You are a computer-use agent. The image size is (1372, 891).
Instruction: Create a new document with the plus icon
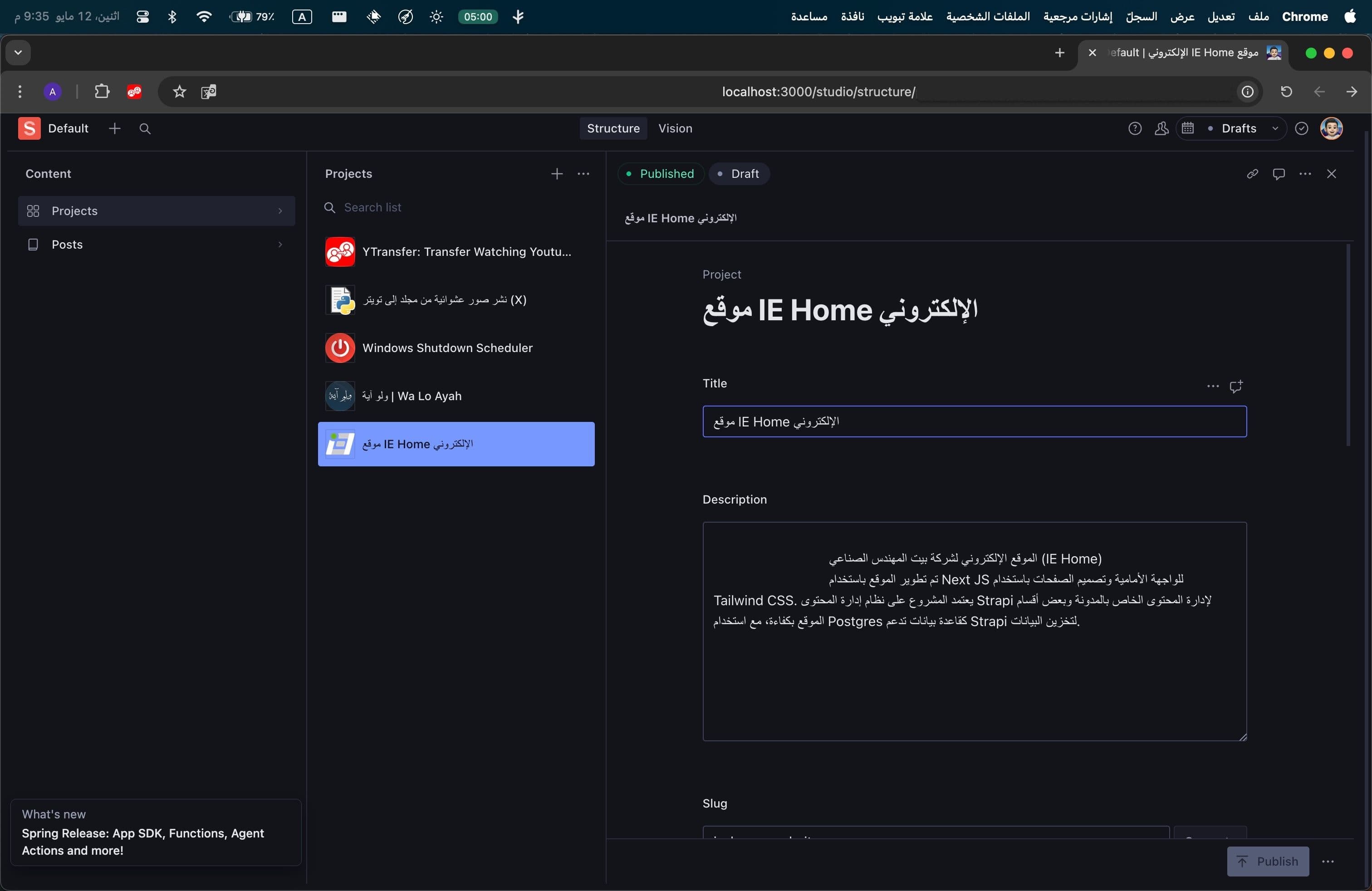[115, 128]
